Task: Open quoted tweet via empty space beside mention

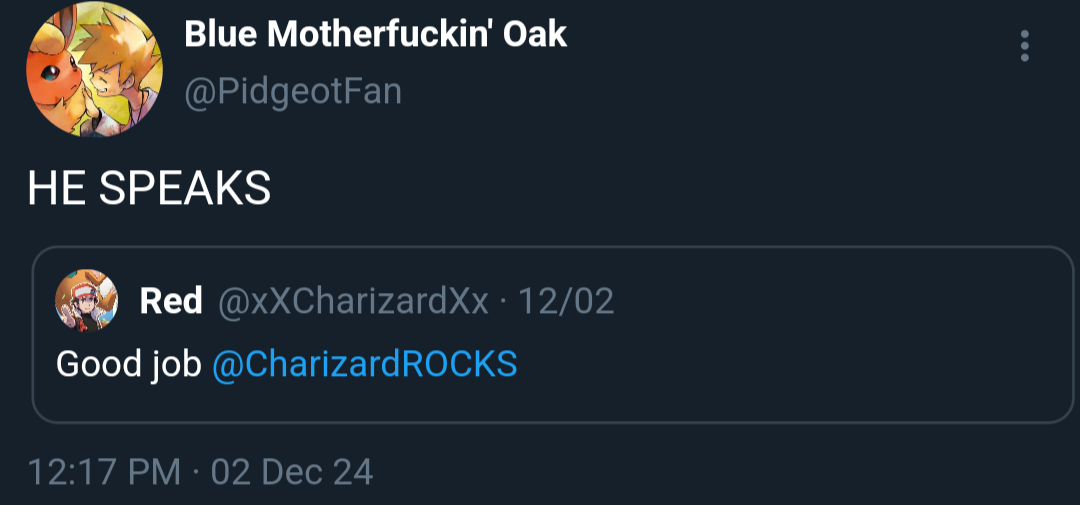Action: (x=780, y=364)
